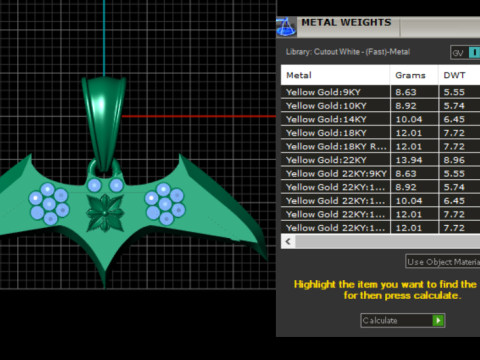The height and width of the screenshot is (360, 480).
Task: Click the Calculate button
Action: (x=403, y=321)
